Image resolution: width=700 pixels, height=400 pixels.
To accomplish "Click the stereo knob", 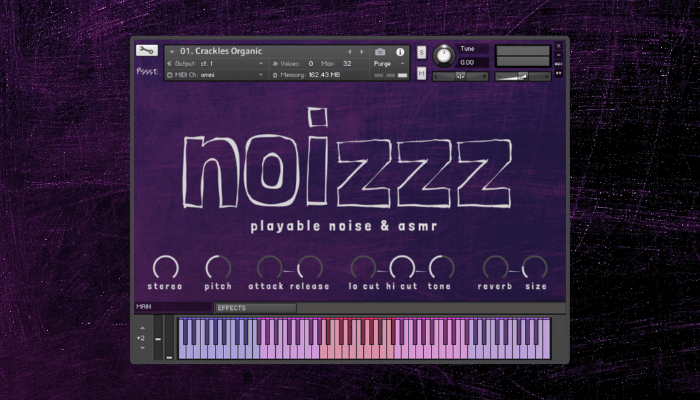I will tap(165, 267).
